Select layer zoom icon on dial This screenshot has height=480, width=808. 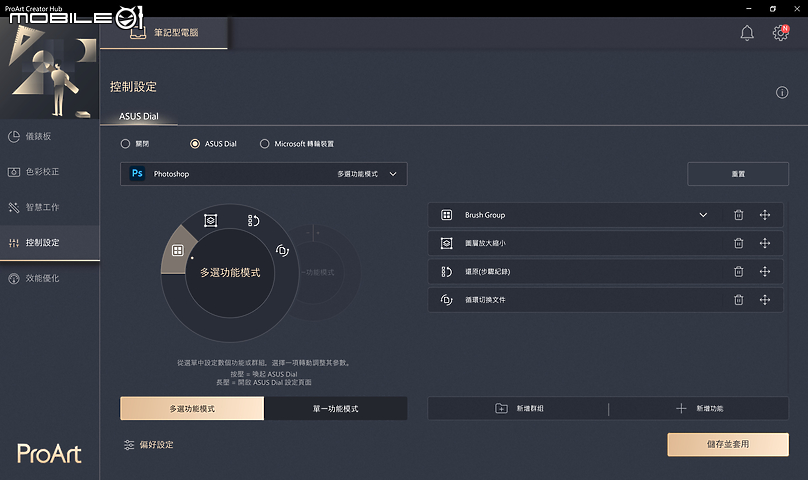point(210,221)
